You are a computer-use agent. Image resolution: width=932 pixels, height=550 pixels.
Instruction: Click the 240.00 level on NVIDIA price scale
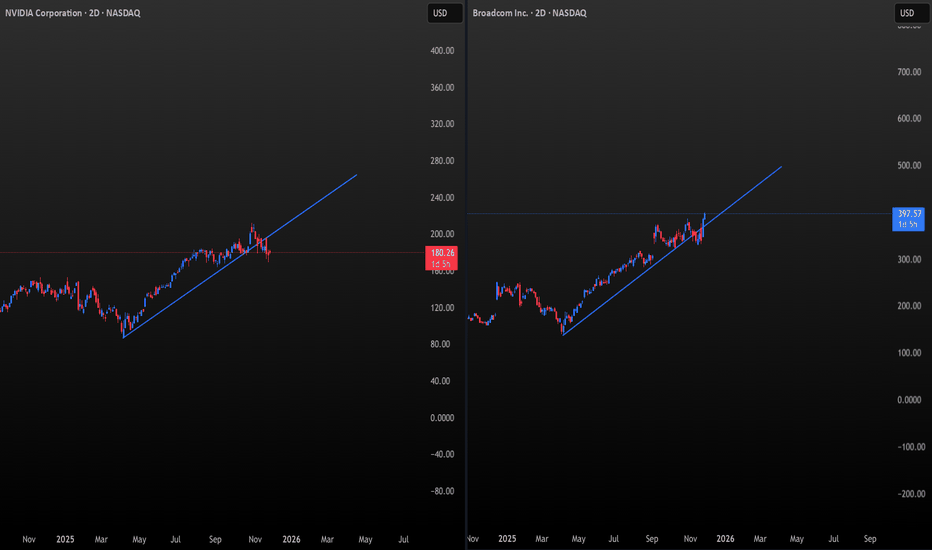(x=441, y=198)
